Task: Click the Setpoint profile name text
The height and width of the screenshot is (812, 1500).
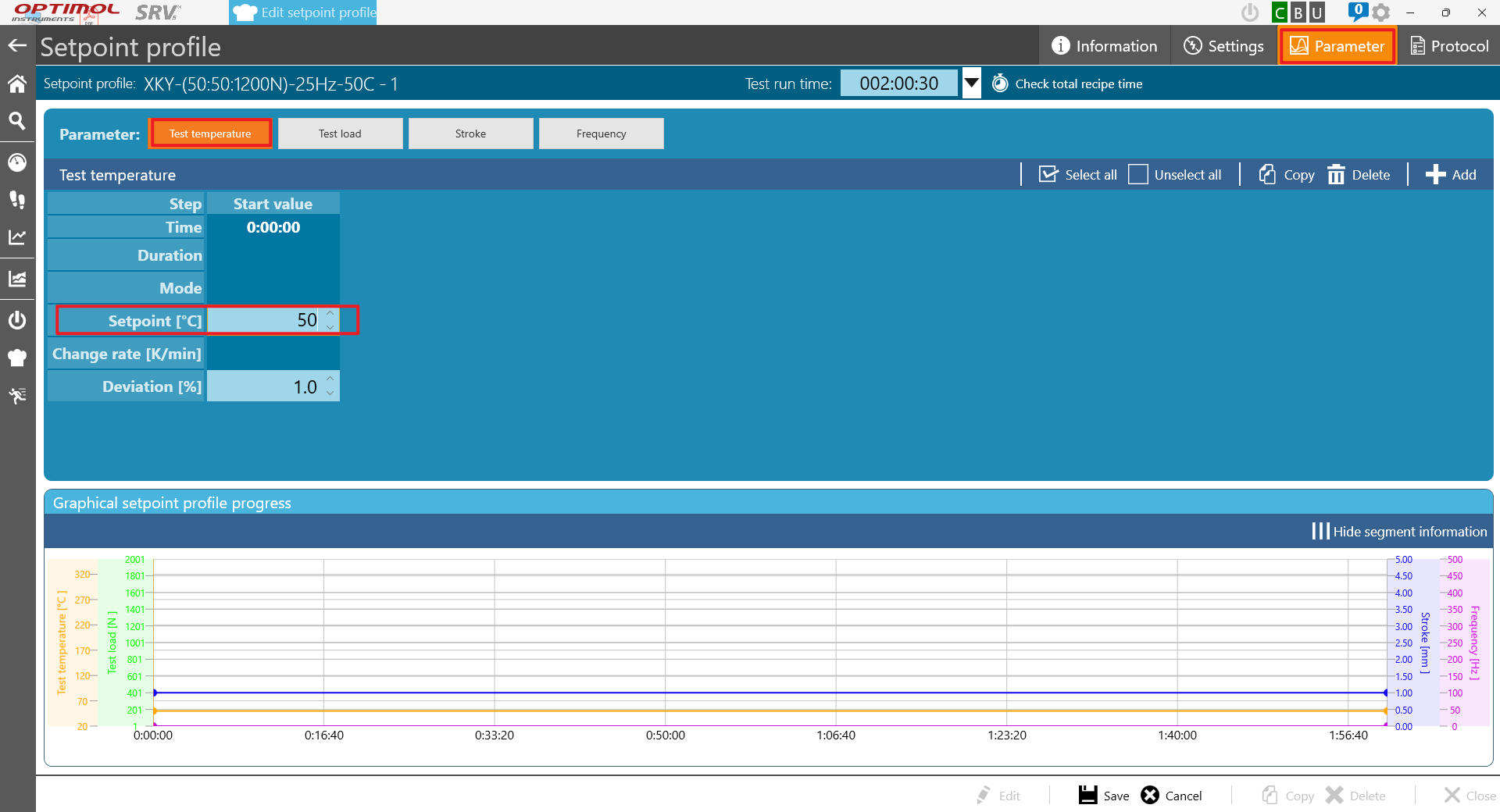Action: tap(271, 84)
